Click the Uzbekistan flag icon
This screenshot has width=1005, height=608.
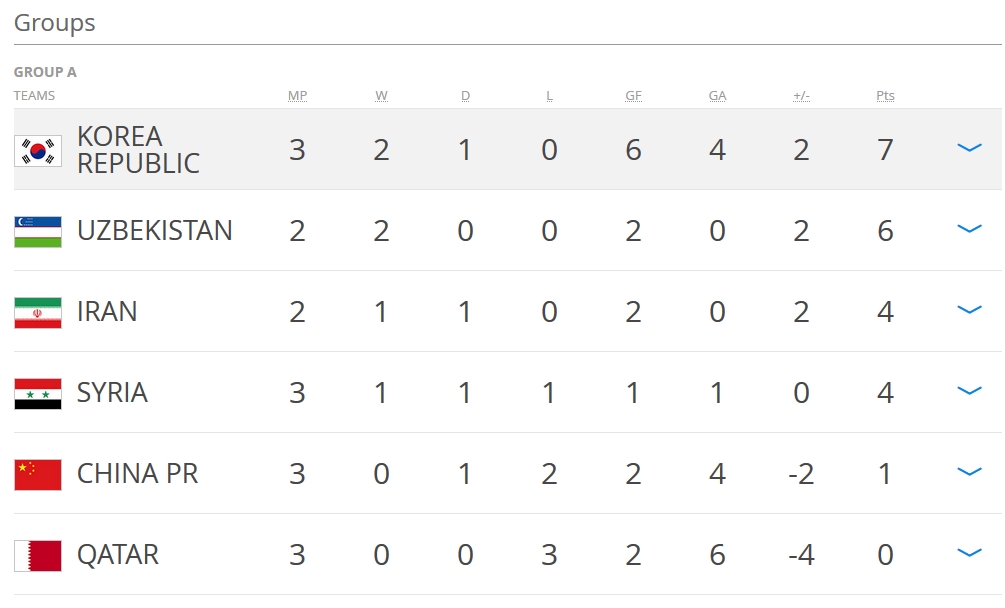point(38,231)
